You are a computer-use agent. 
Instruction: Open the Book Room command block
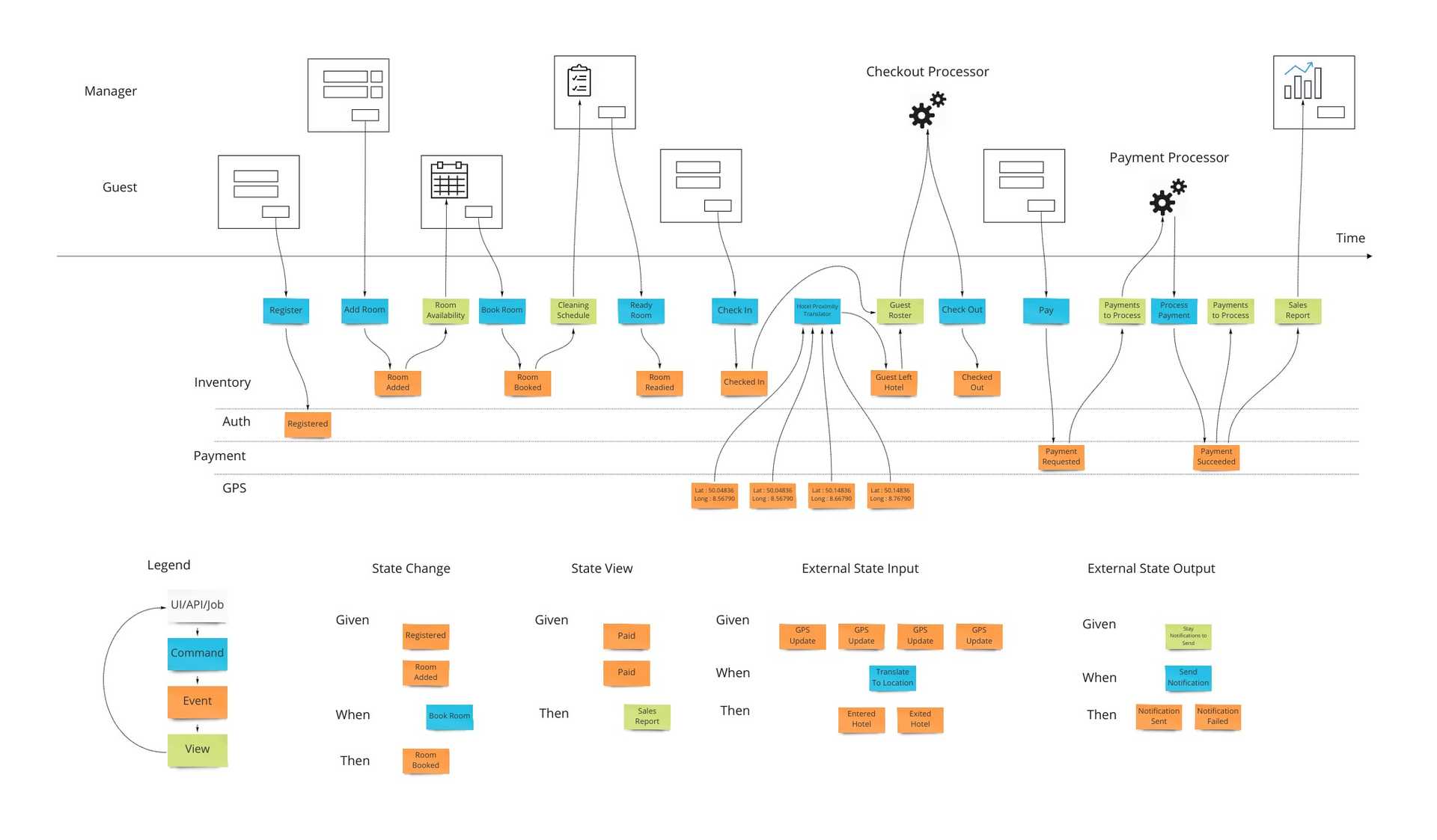click(x=510, y=309)
